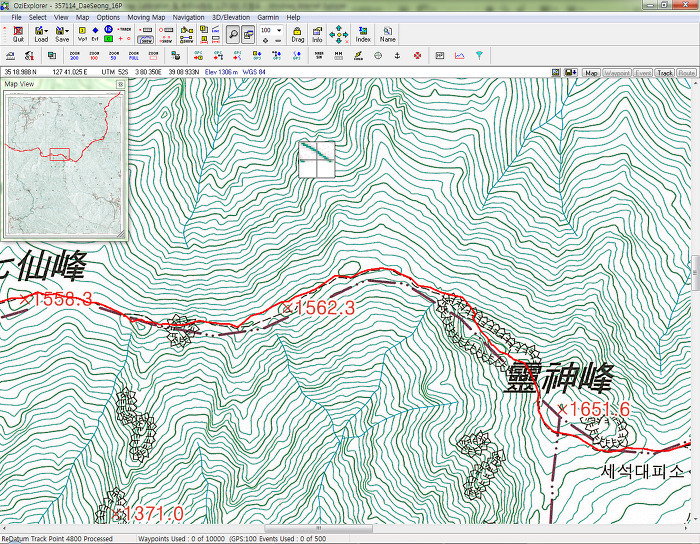700x544 pixels.
Task: Click the zoom-out minus stepper
Action: [278, 40]
